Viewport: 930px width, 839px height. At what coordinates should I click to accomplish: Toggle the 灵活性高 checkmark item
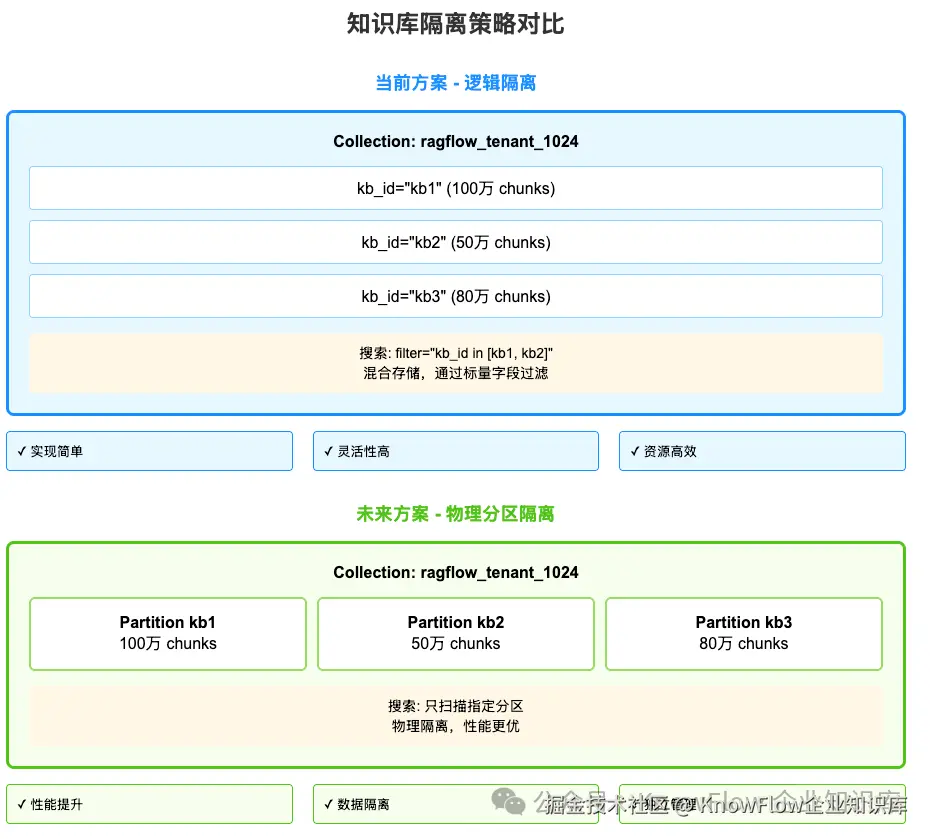coord(455,451)
